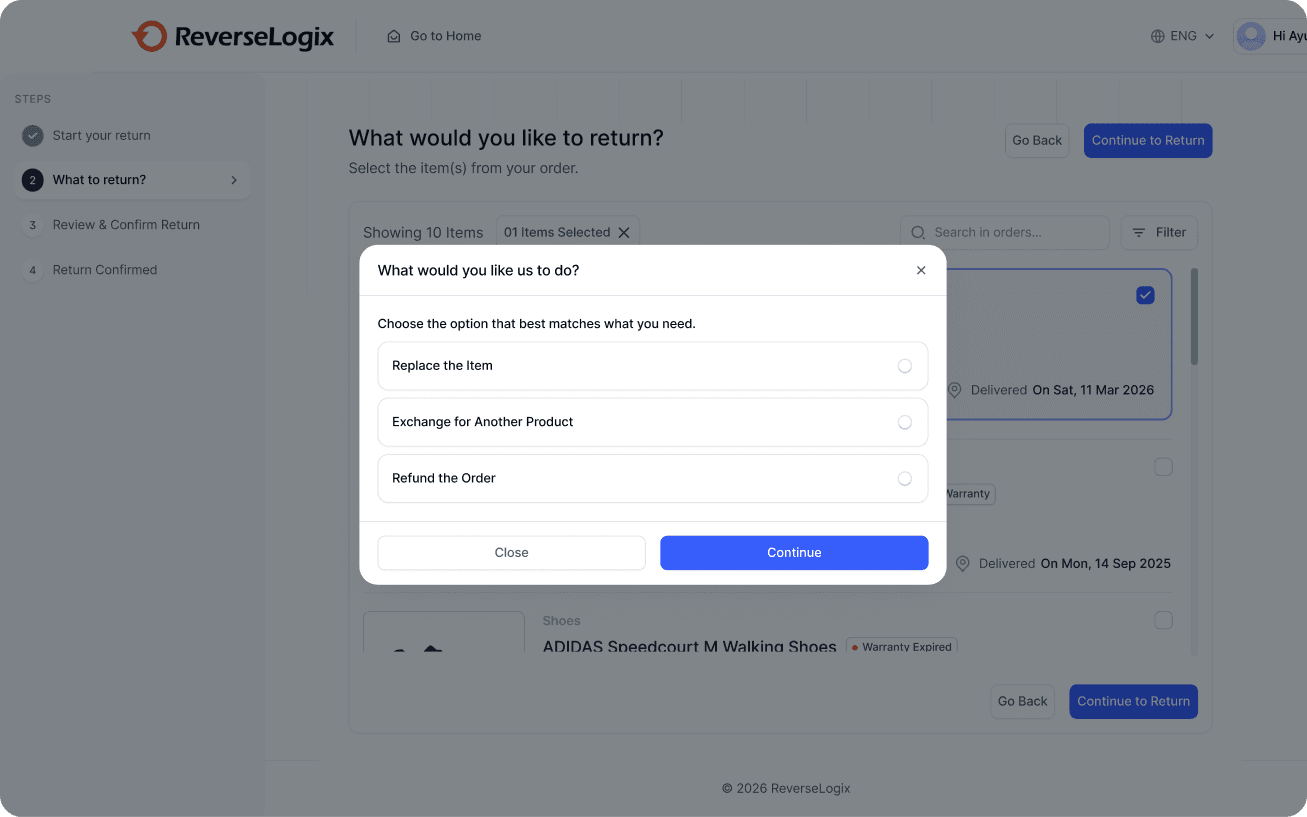1307x817 pixels.
Task: Select the Replace the Item option
Action: tap(904, 366)
